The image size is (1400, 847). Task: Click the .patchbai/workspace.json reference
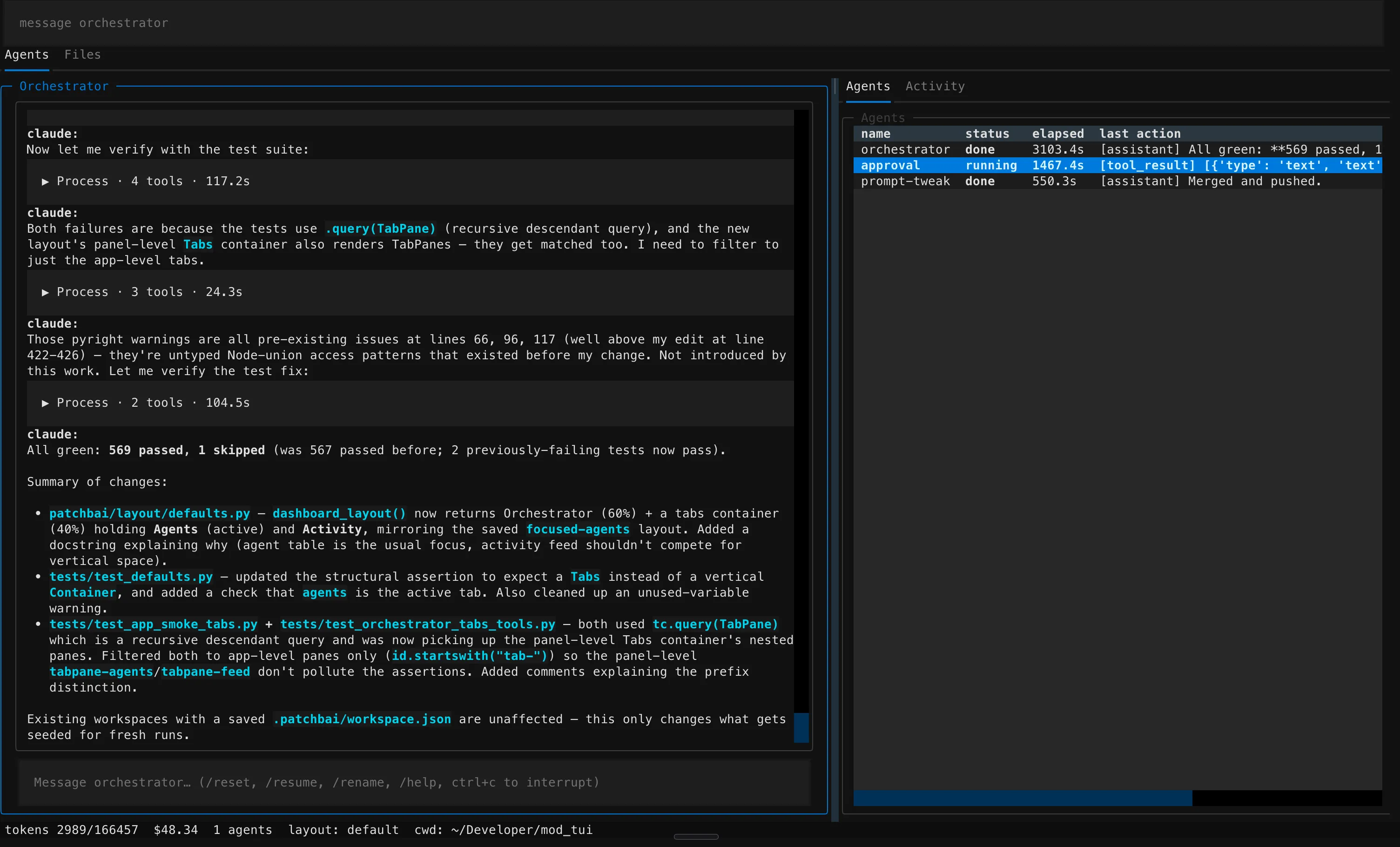point(362,719)
